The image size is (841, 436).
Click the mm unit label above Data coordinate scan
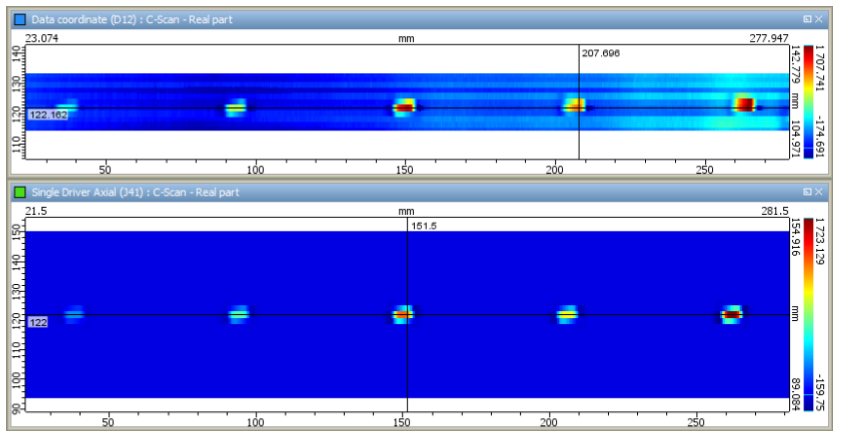[x=406, y=39]
